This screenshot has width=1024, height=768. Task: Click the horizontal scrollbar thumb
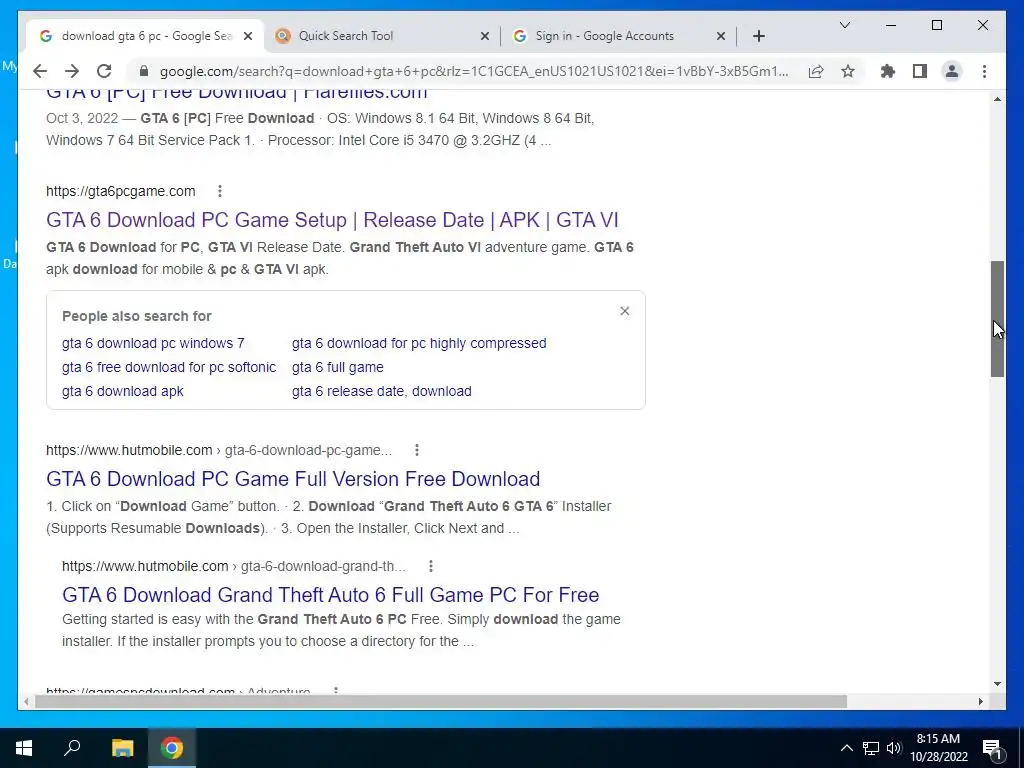click(441, 701)
